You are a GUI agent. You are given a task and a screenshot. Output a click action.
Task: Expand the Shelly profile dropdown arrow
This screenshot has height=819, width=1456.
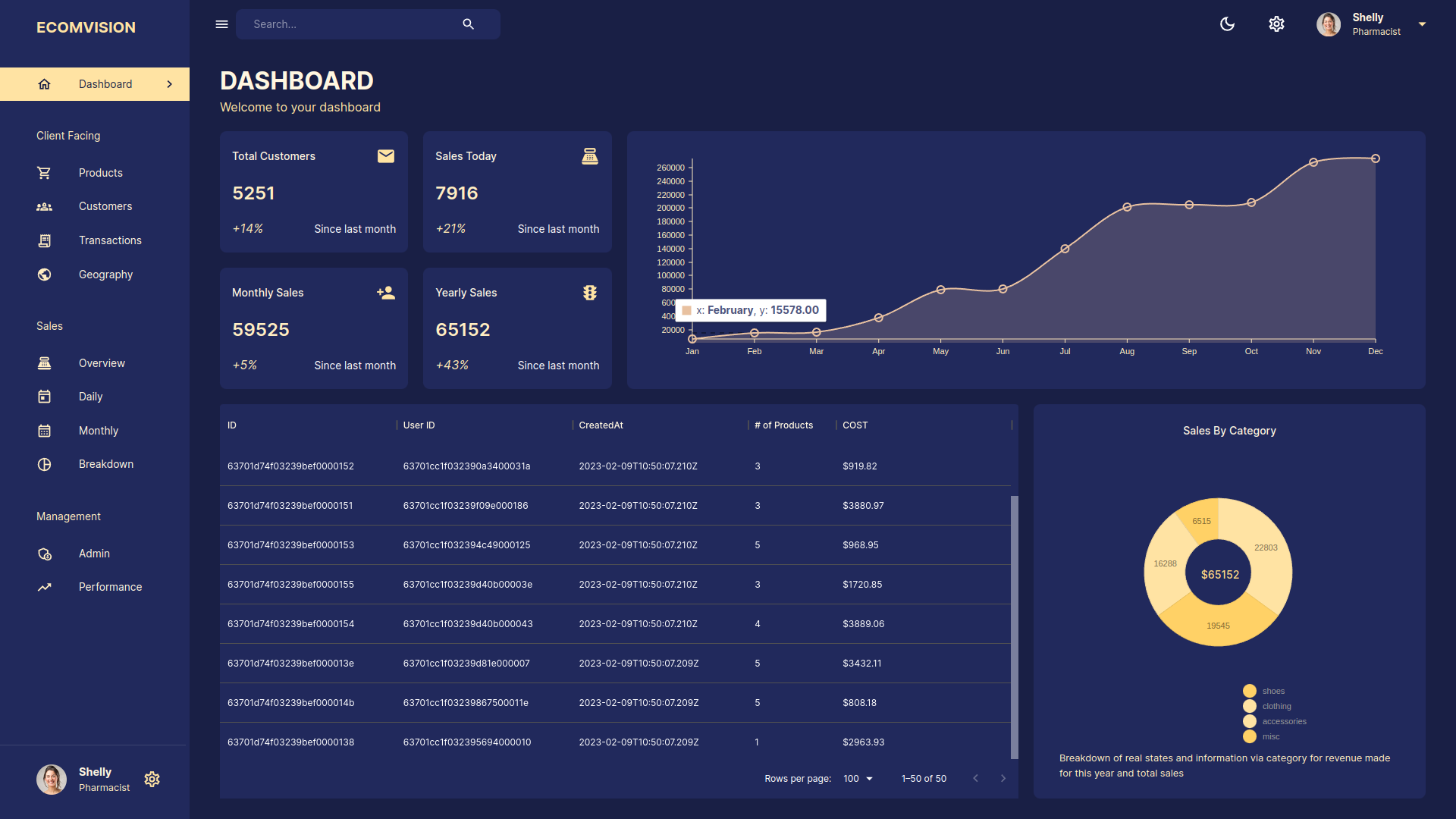click(1422, 24)
